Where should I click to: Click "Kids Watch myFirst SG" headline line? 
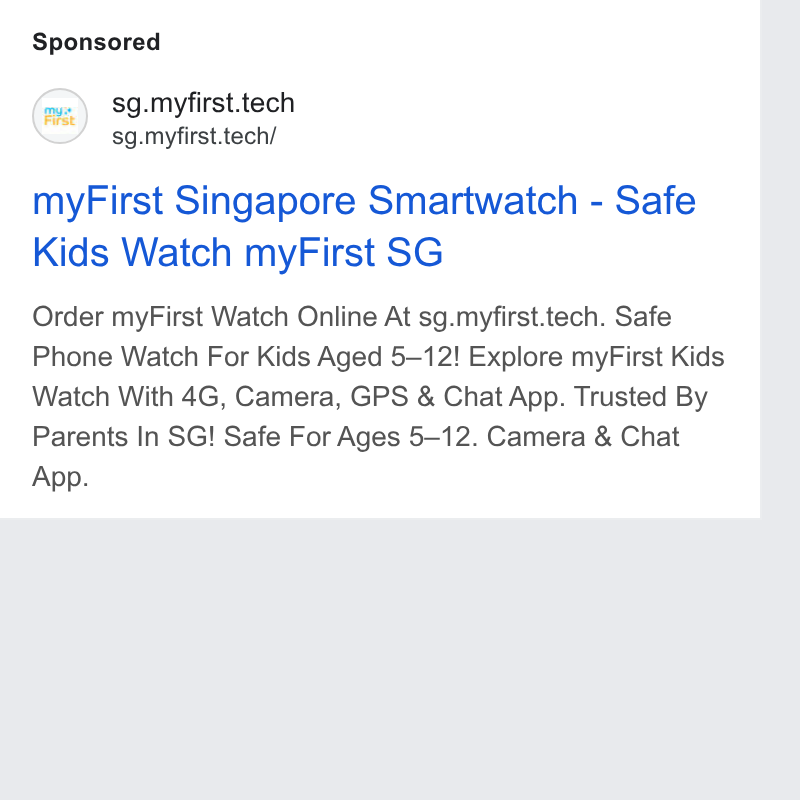click(238, 252)
